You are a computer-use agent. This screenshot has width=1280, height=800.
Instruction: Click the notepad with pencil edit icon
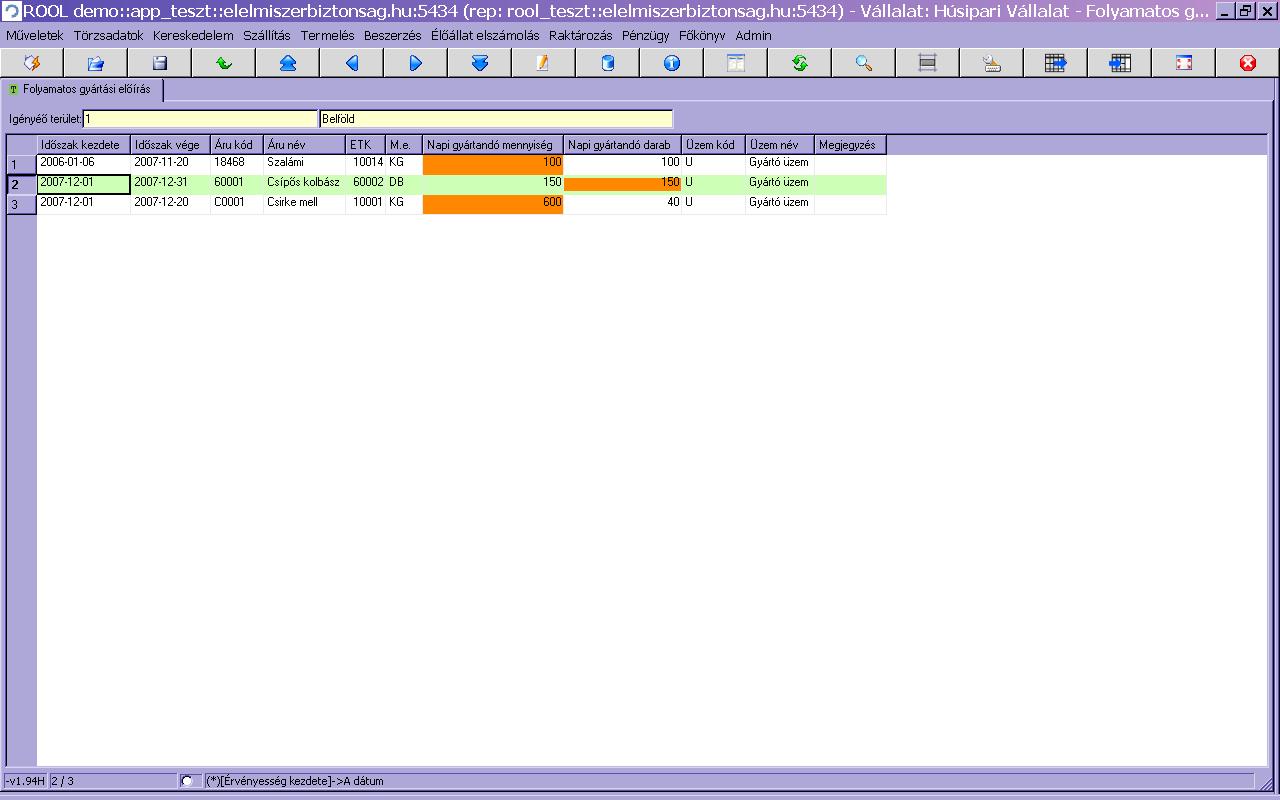[544, 63]
